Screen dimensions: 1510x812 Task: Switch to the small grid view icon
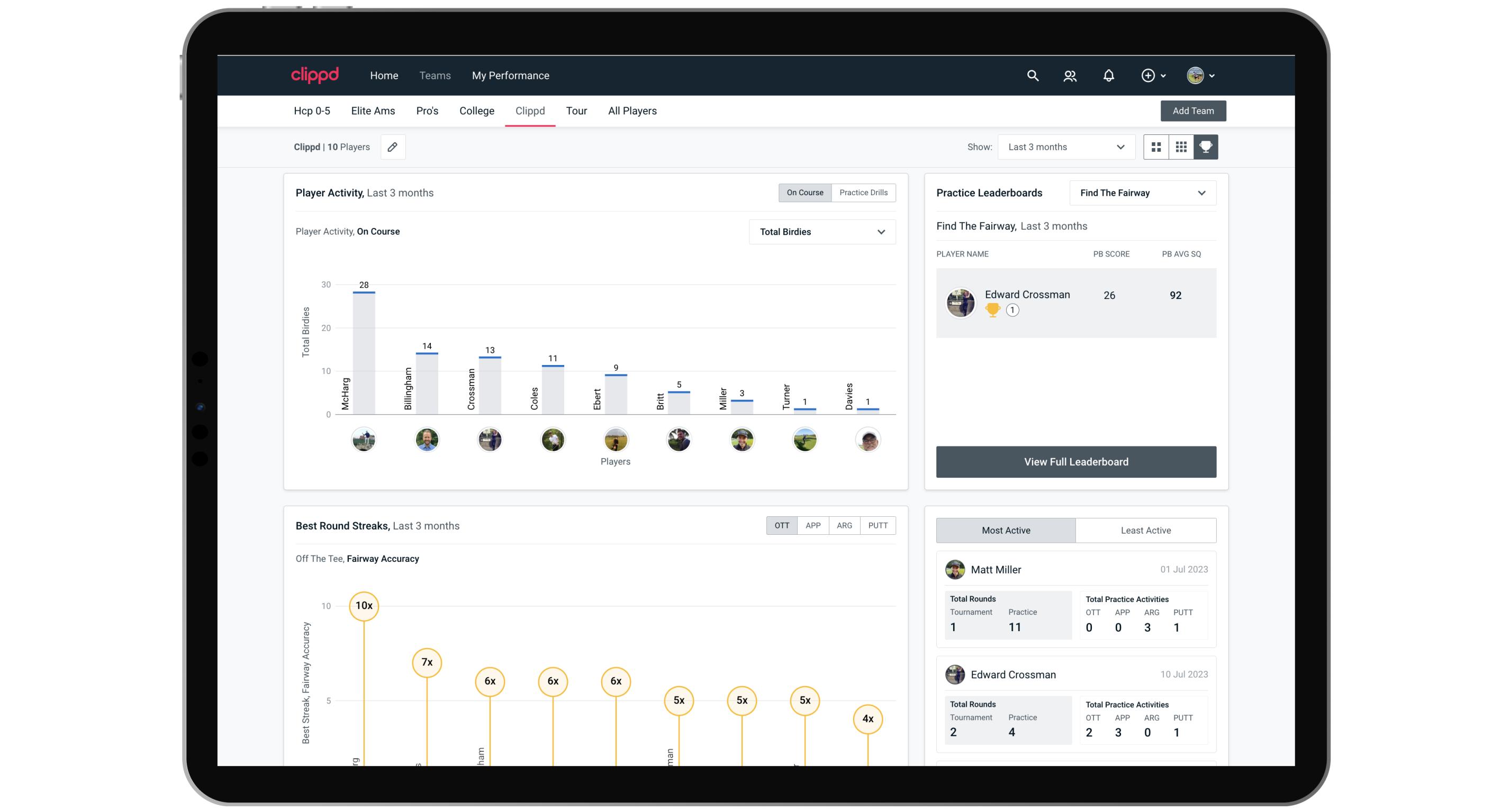pos(1181,147)
